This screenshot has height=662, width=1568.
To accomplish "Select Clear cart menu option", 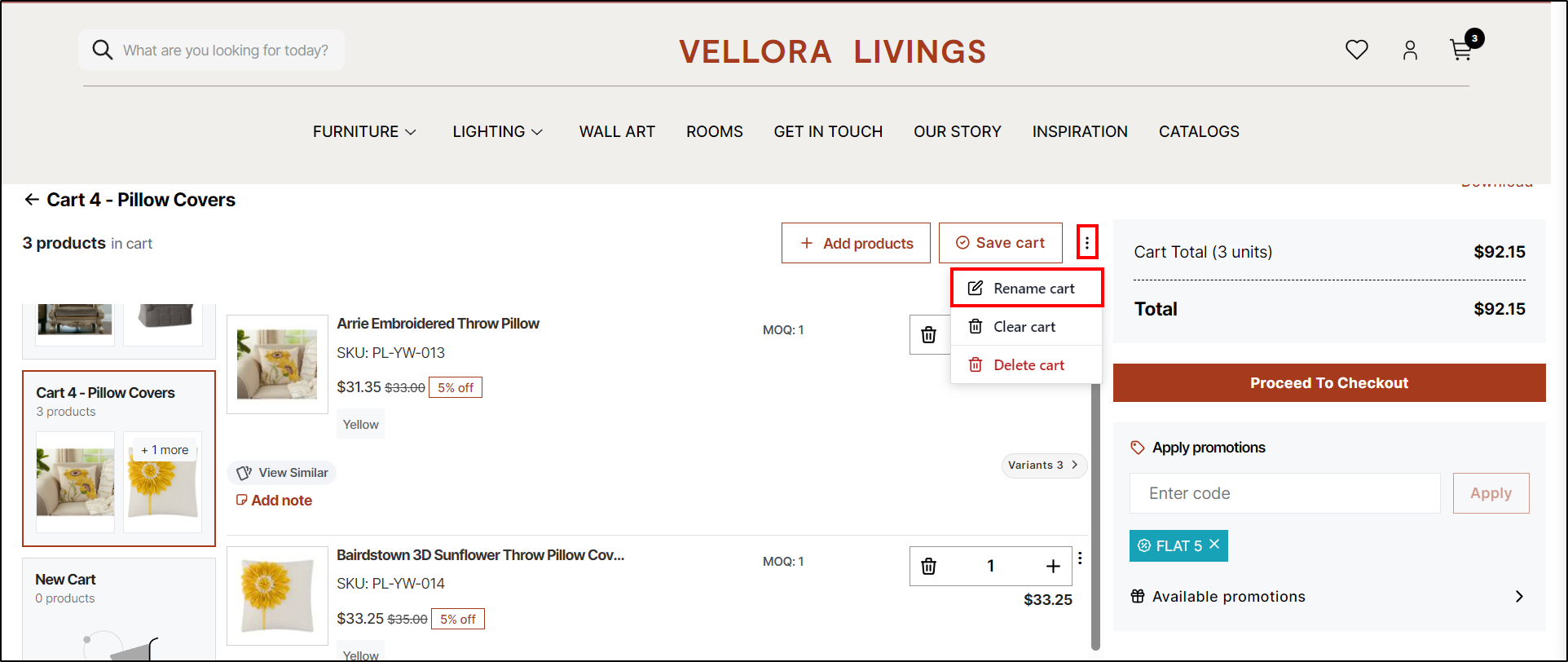I will [x=1024, y=327].
